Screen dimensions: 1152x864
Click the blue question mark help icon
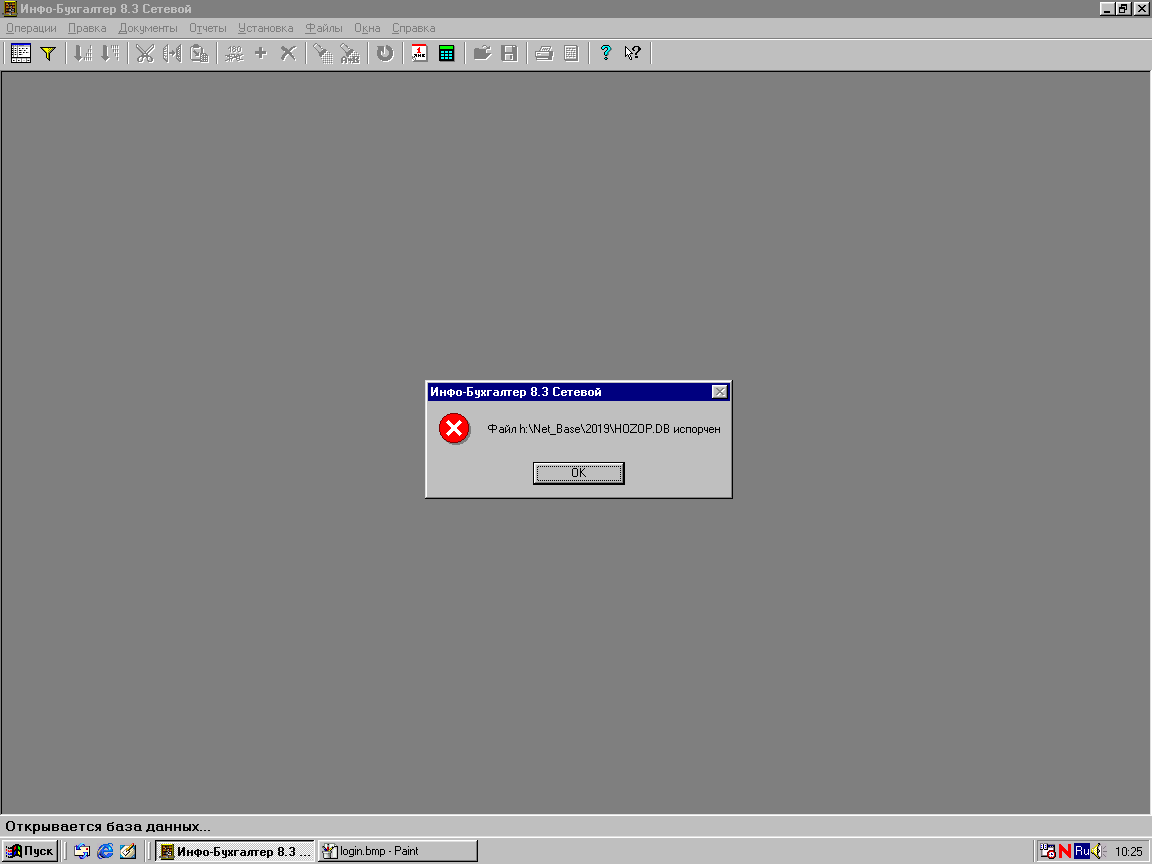click(605, 53)
